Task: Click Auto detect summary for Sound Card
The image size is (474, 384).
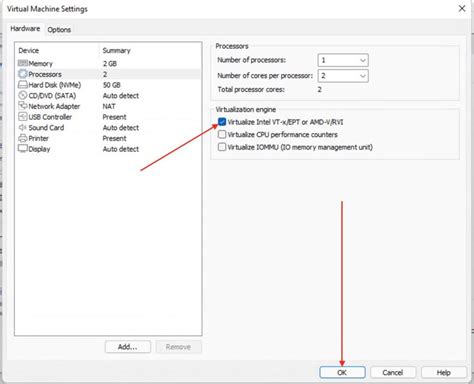Action: pos(121,128)
